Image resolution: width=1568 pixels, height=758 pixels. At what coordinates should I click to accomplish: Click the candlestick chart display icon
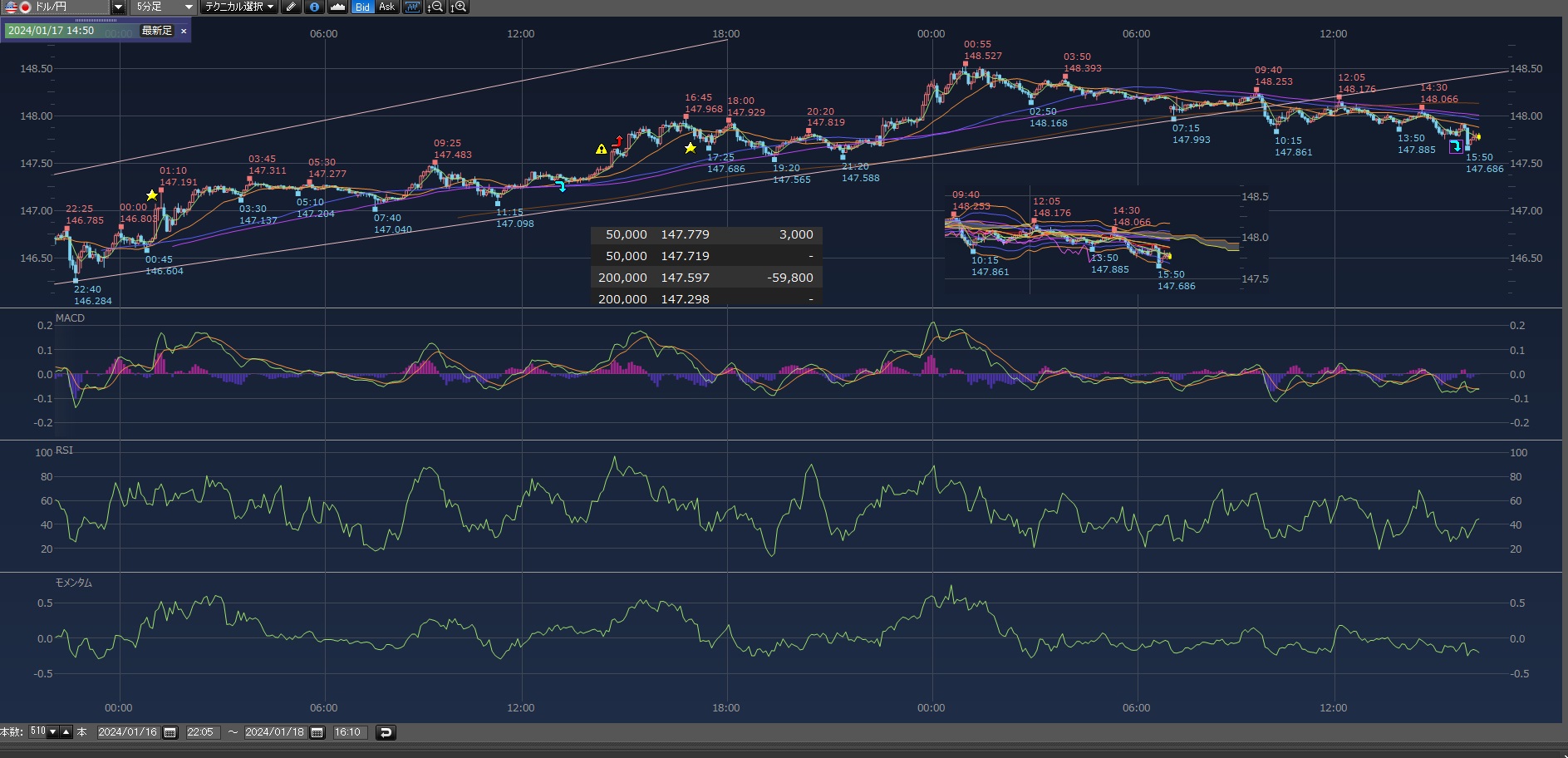(412, 7)
